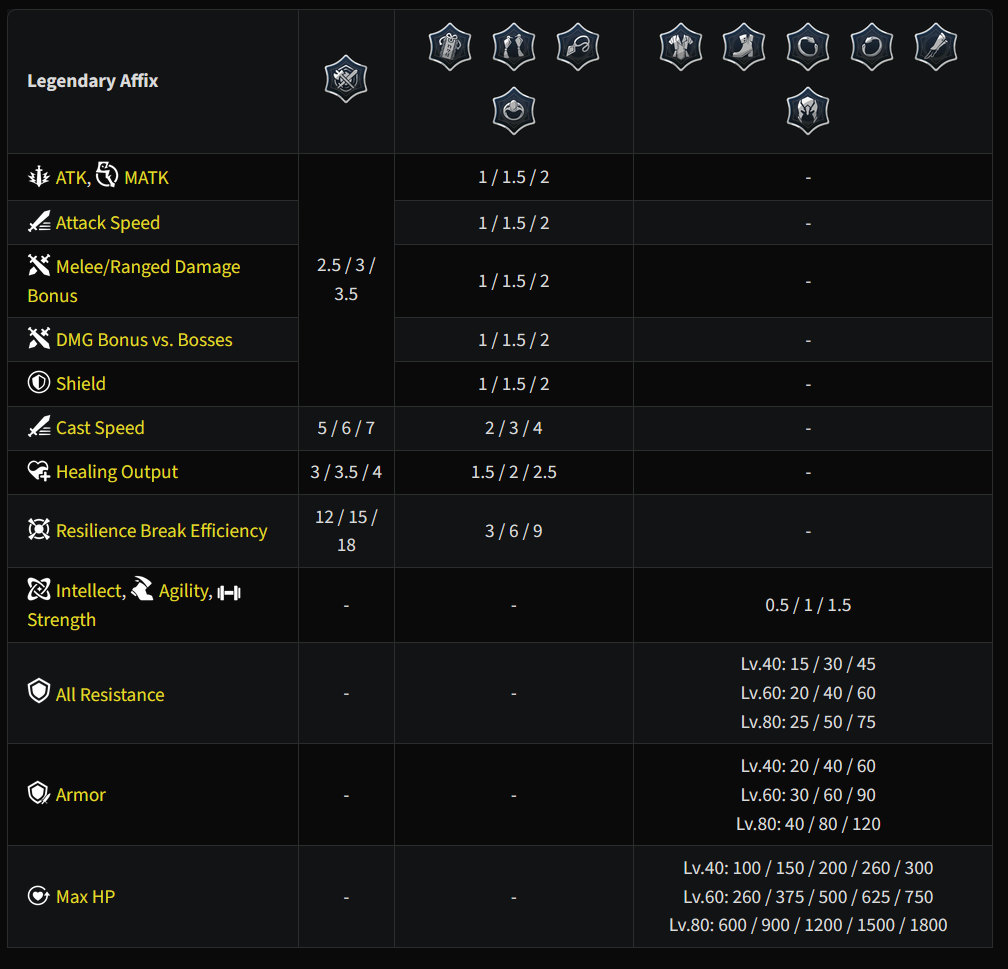Screen dimensions: 1008x969
Task: Select Healing Output value "3 / 3.5 / 4"
Action: [x=346, y=473]
